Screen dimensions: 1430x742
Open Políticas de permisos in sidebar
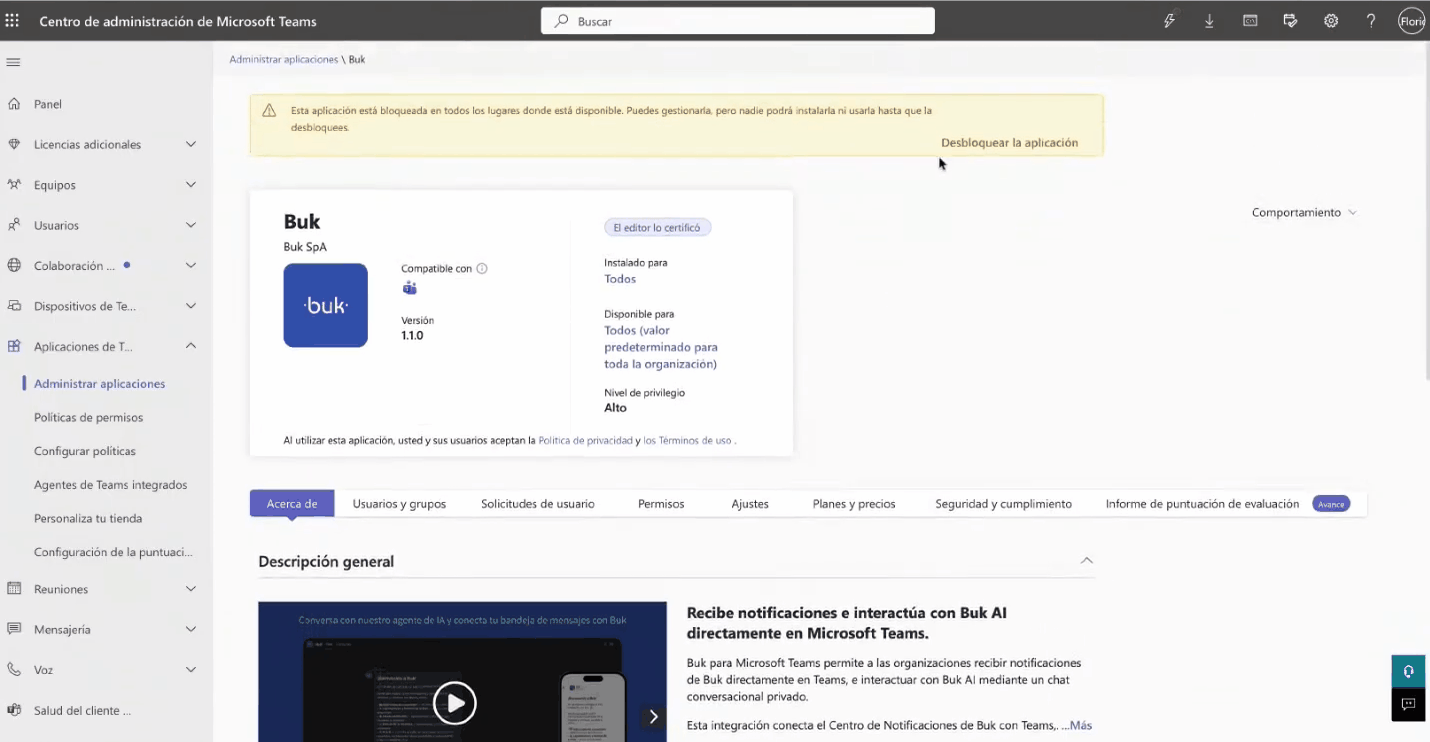click(88, 417)
